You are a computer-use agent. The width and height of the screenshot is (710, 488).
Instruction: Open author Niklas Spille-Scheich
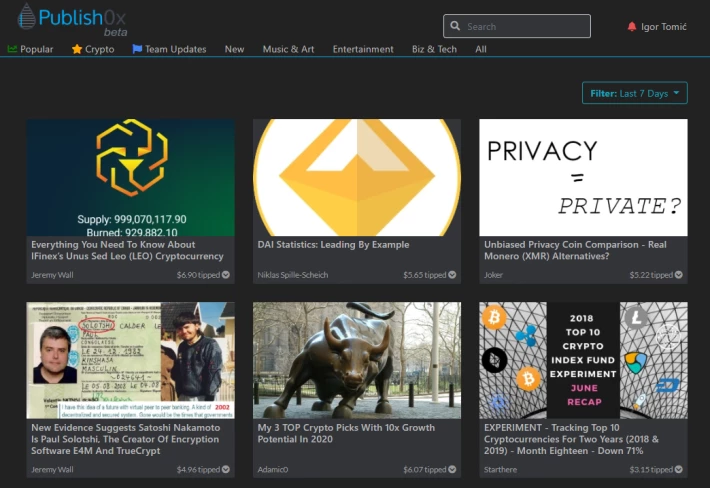293,275
